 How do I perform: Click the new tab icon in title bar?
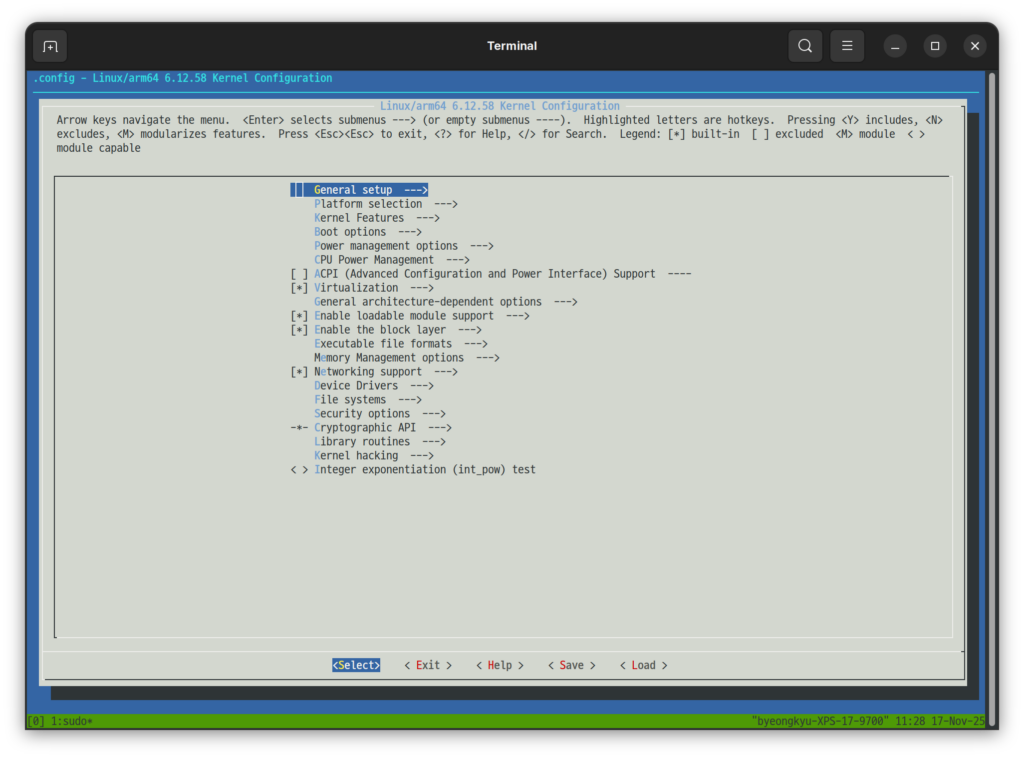click(50, 46)
